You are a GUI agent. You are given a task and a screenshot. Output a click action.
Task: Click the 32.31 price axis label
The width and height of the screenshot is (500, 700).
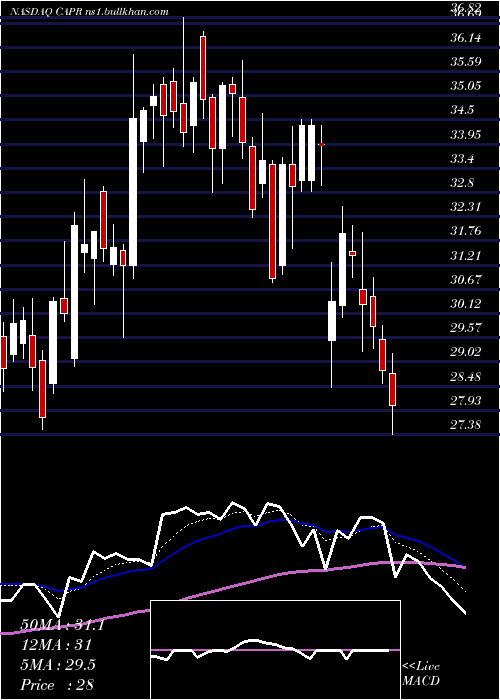click(466, 207)
